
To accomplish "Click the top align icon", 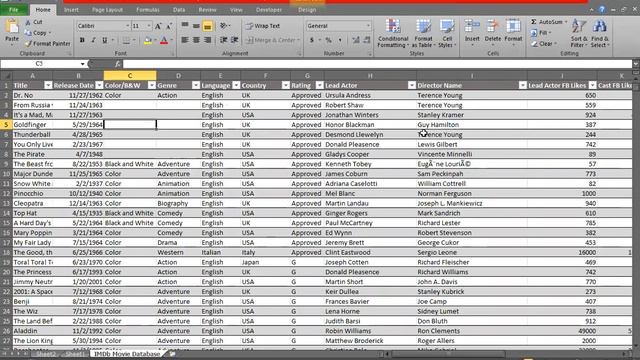I will click(185, 26).
